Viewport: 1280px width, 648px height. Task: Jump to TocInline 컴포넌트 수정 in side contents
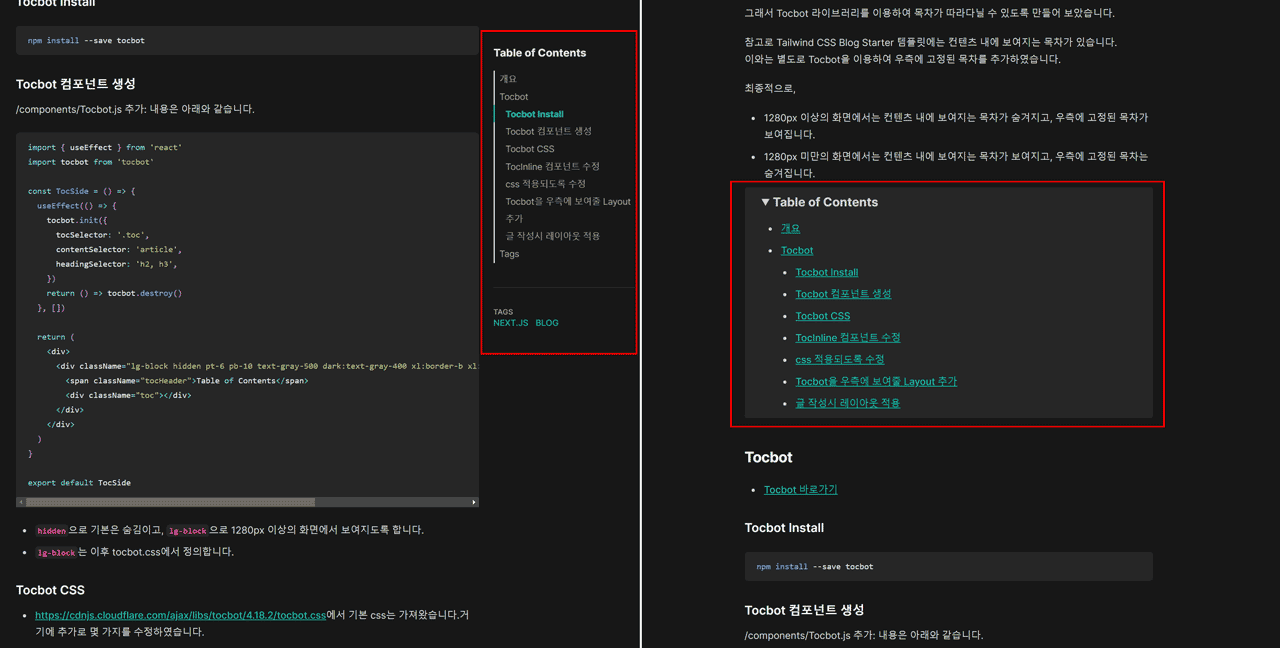552,166
